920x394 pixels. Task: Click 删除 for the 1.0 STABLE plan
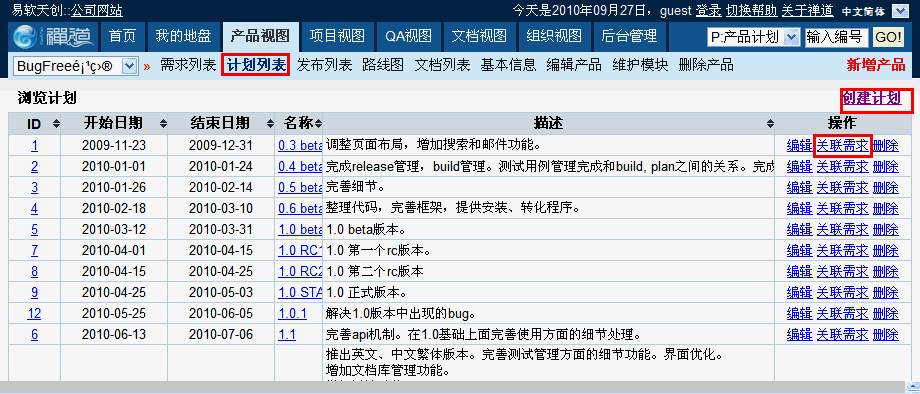coord(885,292)
